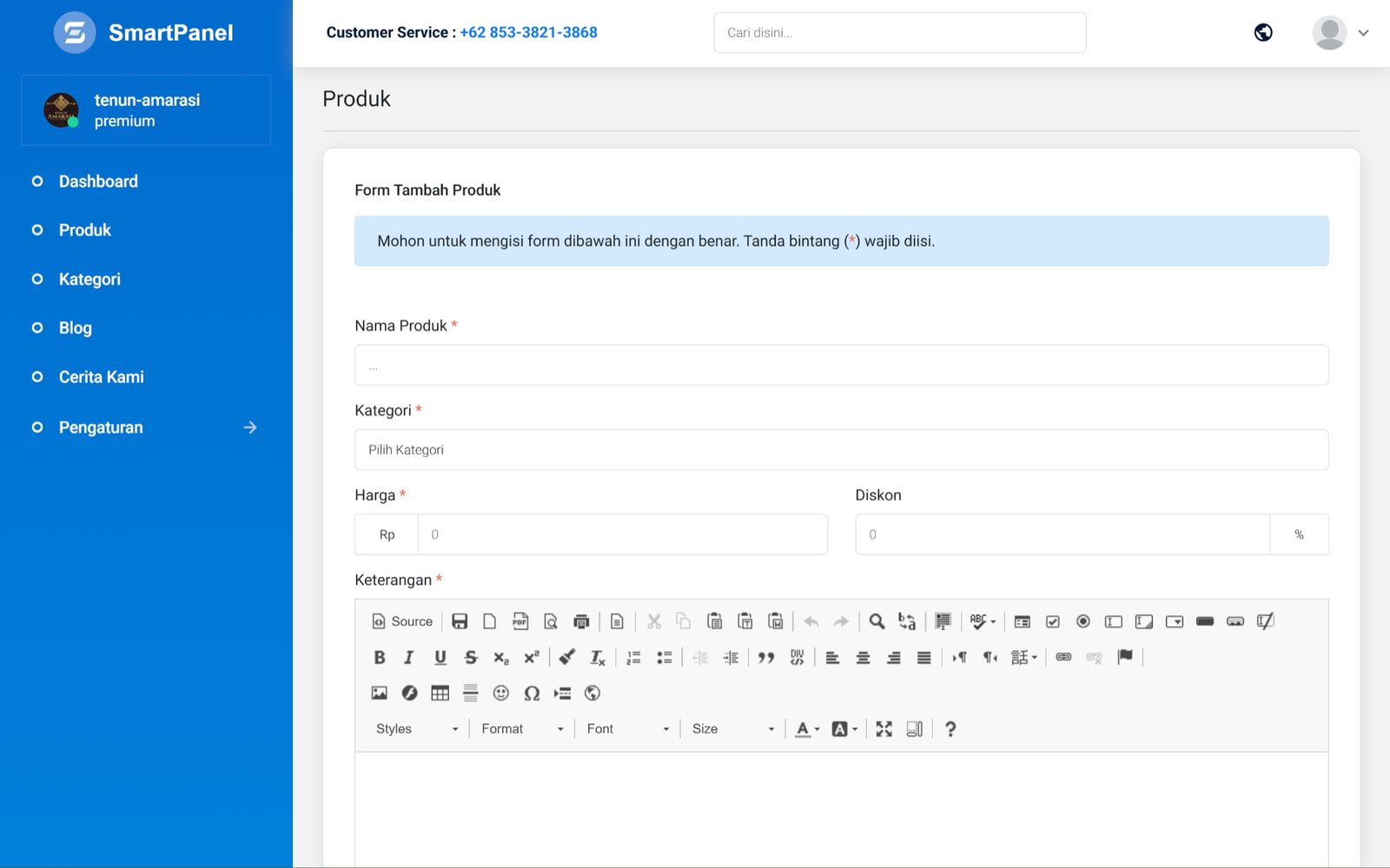This screenshot has width=1390, height=868.
Task: Click the New Page icon in editor toolbar
Action: (490, 621)
